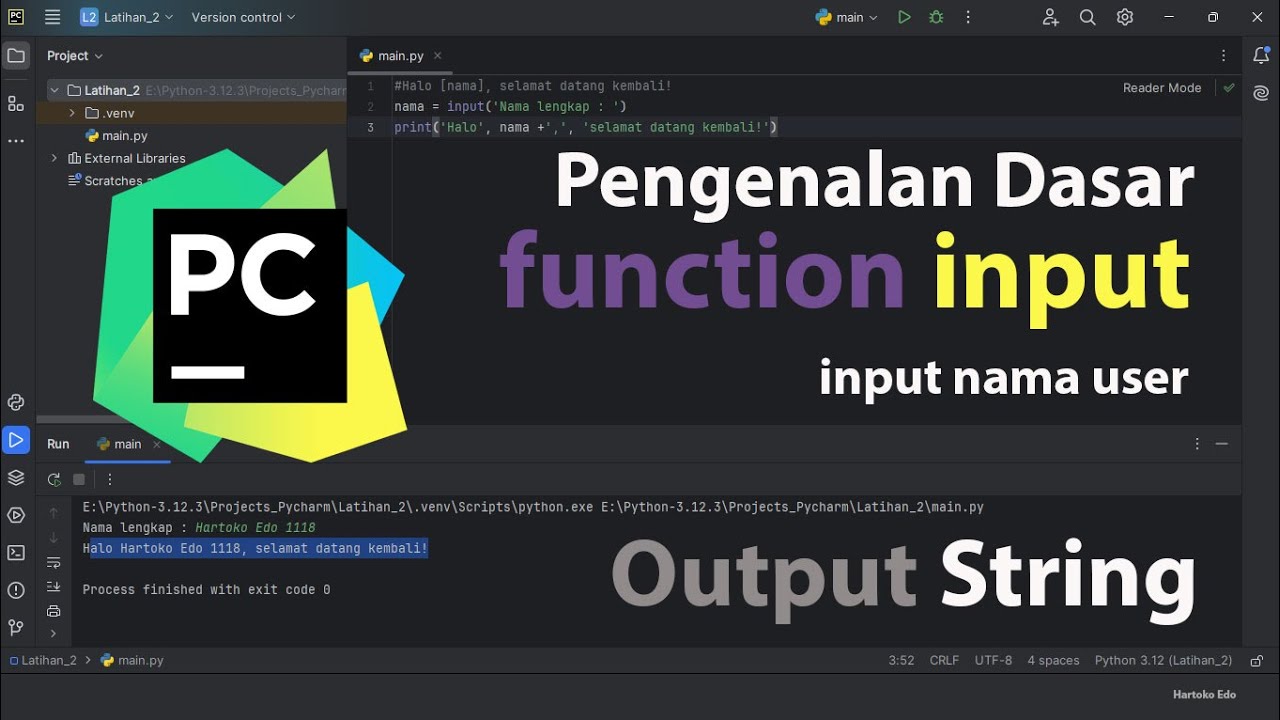1280x720 pixels.
Task: Toggle file read-only lock in status bar
Action: point(1256,660)
